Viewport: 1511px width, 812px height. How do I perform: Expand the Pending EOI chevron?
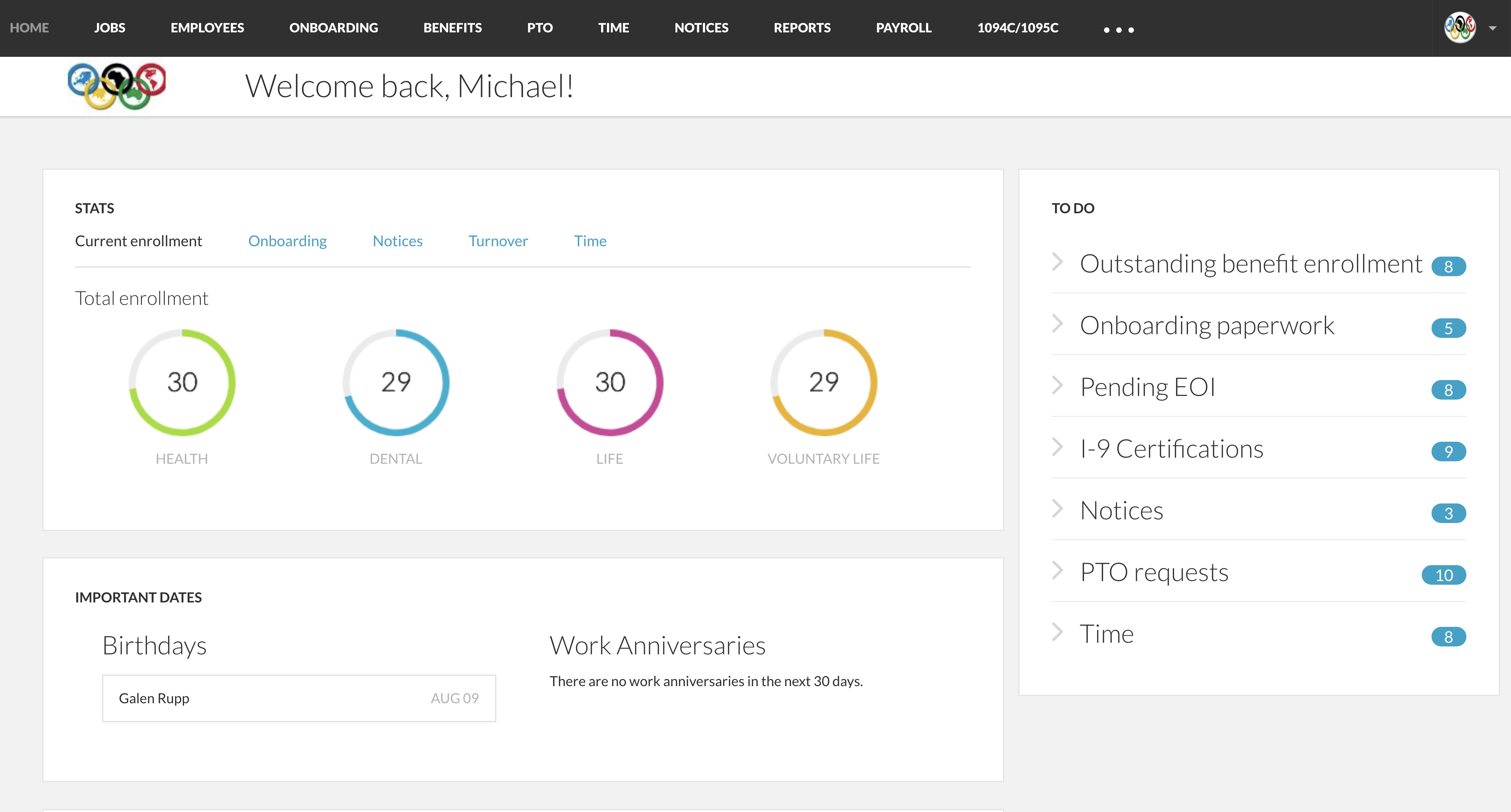click(x=1057, y=386)
